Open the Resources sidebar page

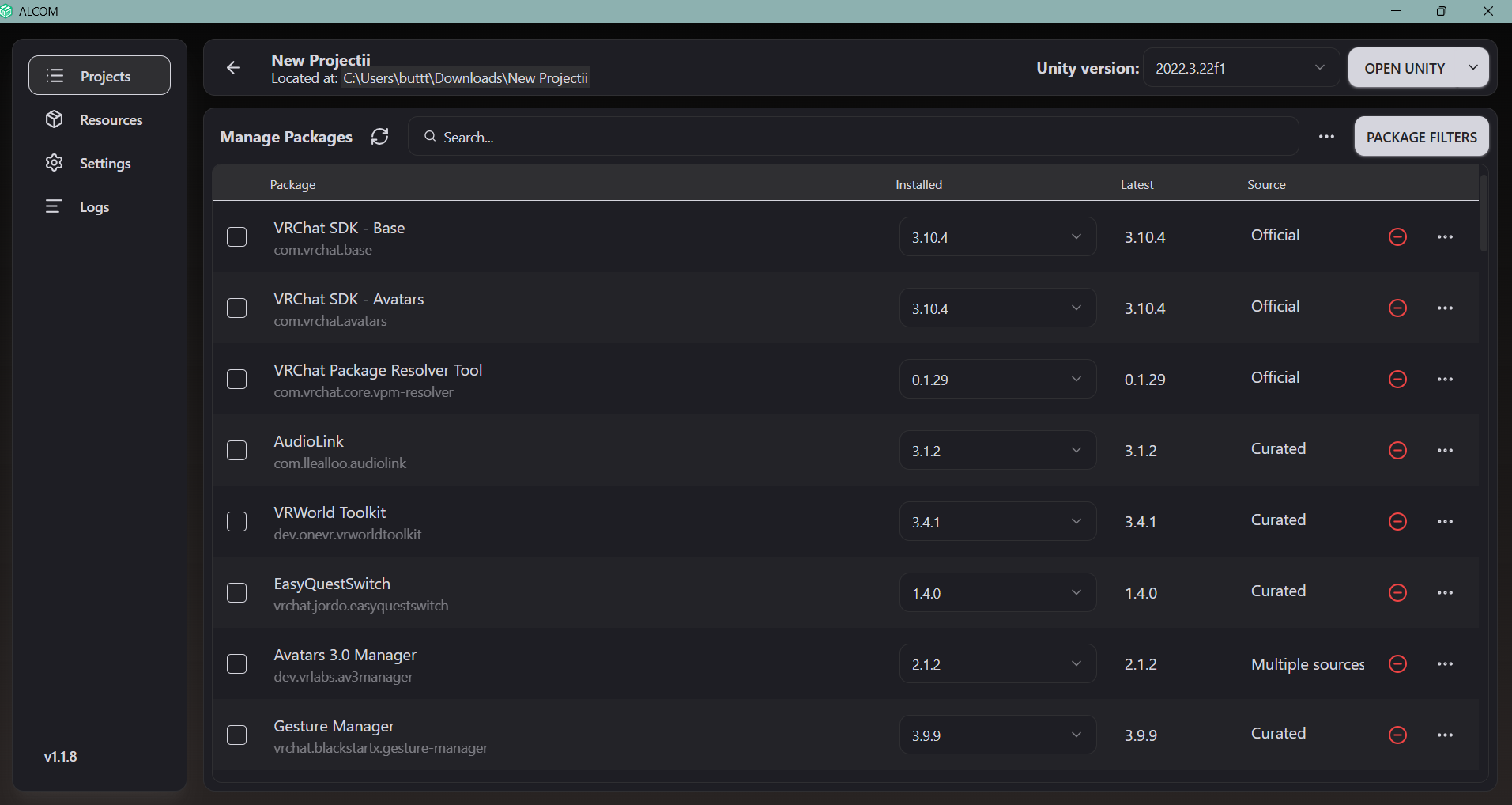click(x=100, y=119)
